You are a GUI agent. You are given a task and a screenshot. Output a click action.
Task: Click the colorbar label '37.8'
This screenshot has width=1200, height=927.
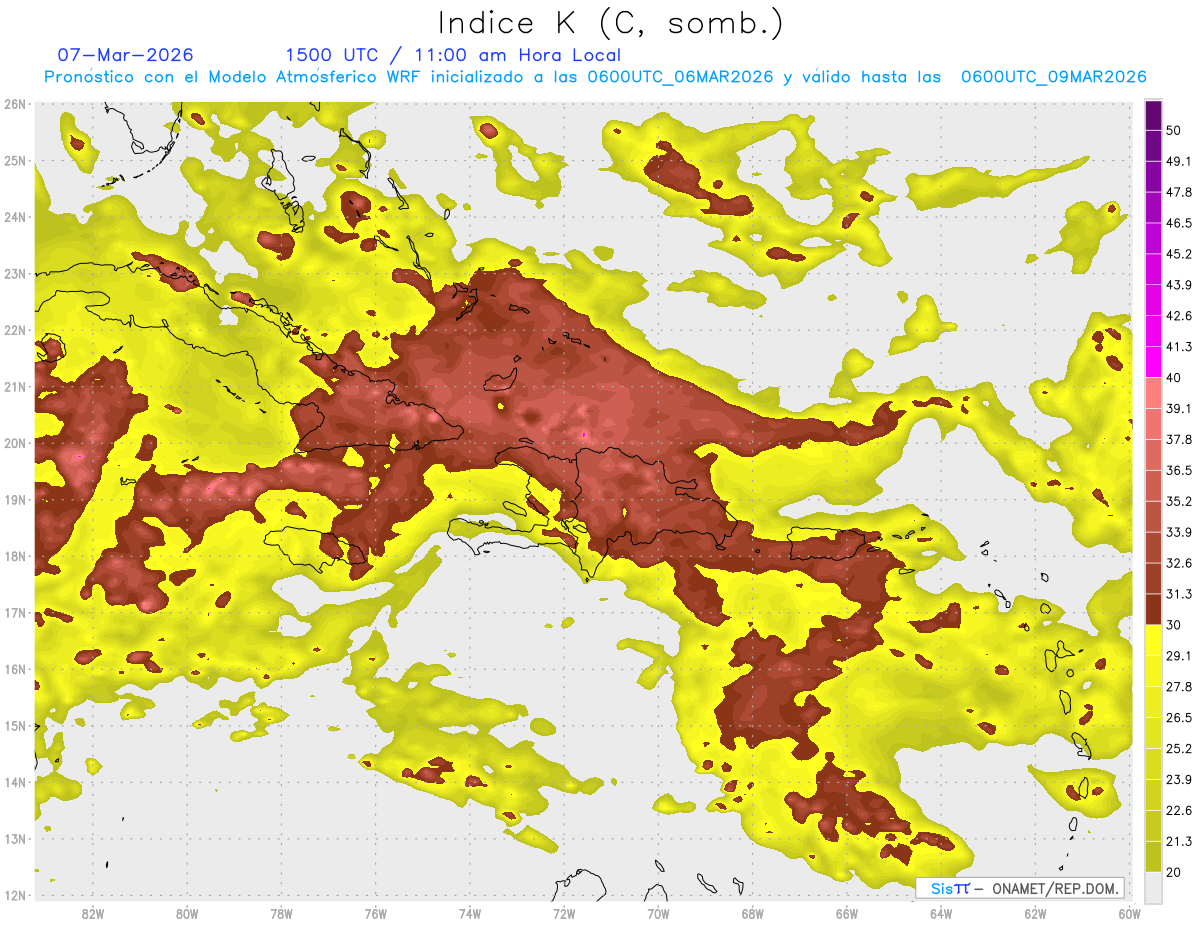coord(1179,439)
